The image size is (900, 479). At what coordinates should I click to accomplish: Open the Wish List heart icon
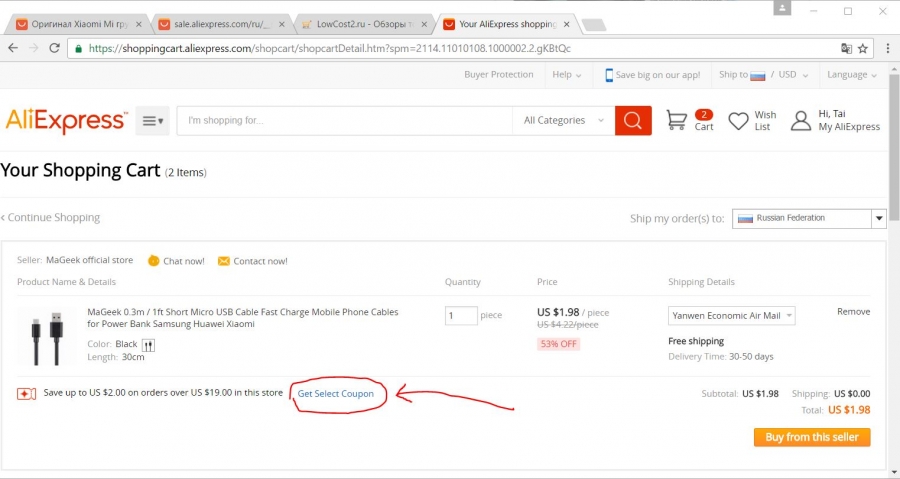point(738,121)
